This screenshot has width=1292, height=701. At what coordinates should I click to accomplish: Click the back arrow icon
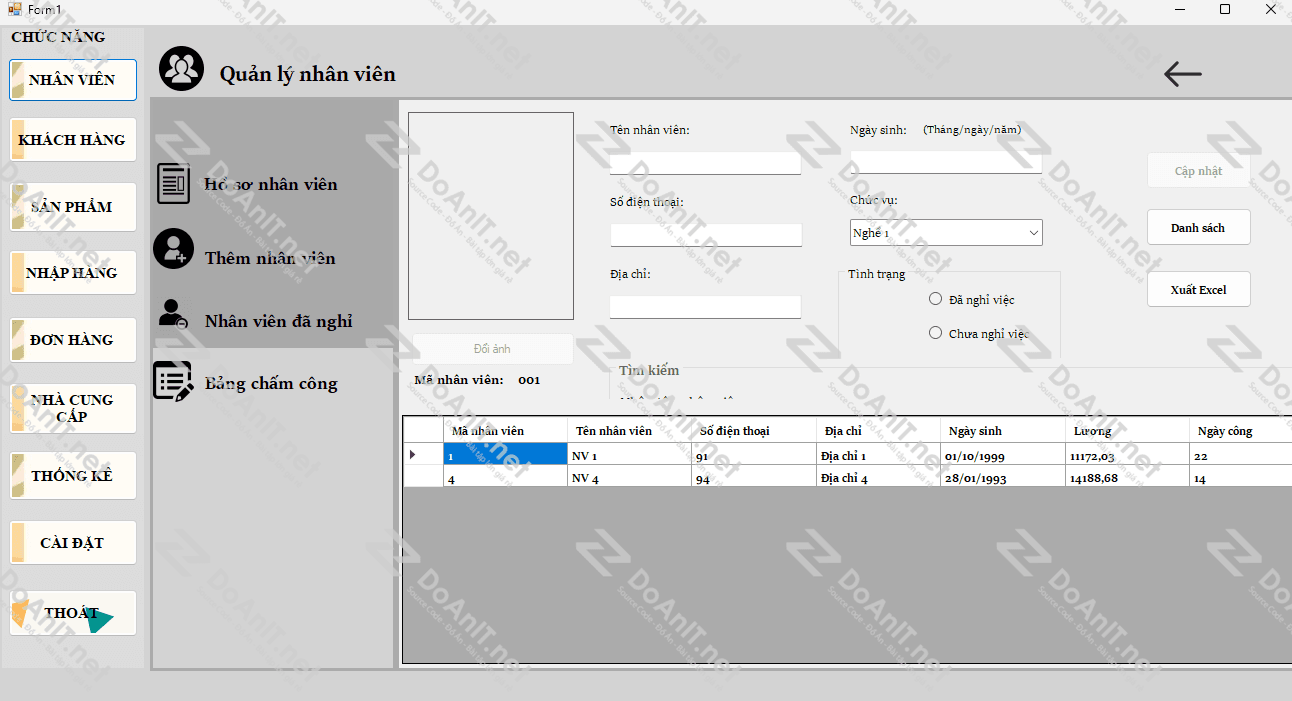coord(1183,73)
